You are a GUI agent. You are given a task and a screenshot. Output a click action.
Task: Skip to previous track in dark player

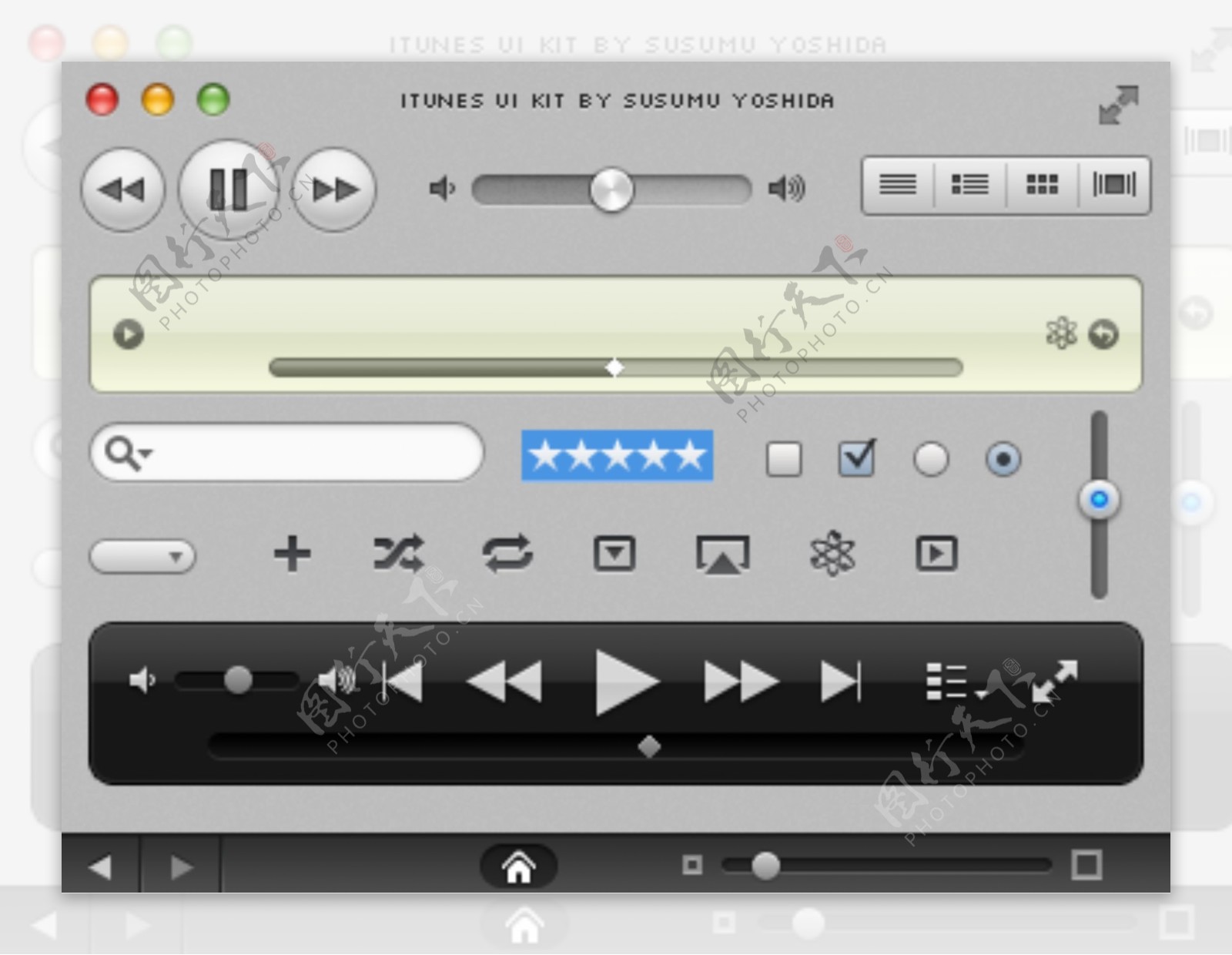tap(402, 682)
